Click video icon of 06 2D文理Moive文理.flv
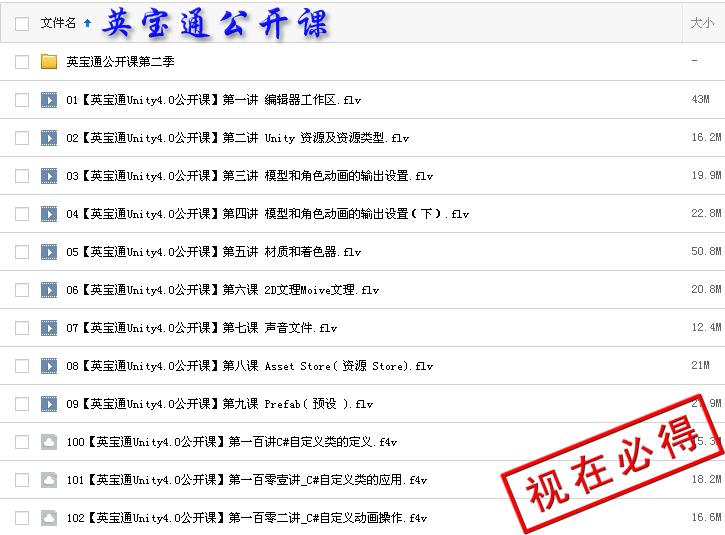 click(49, 290)
